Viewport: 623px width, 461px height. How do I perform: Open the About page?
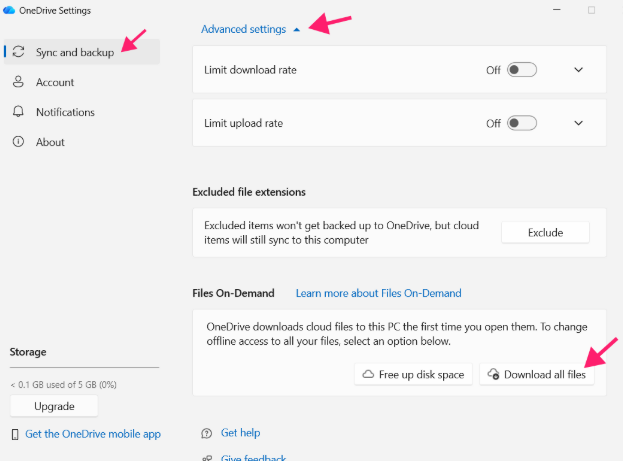pos(82,141)
